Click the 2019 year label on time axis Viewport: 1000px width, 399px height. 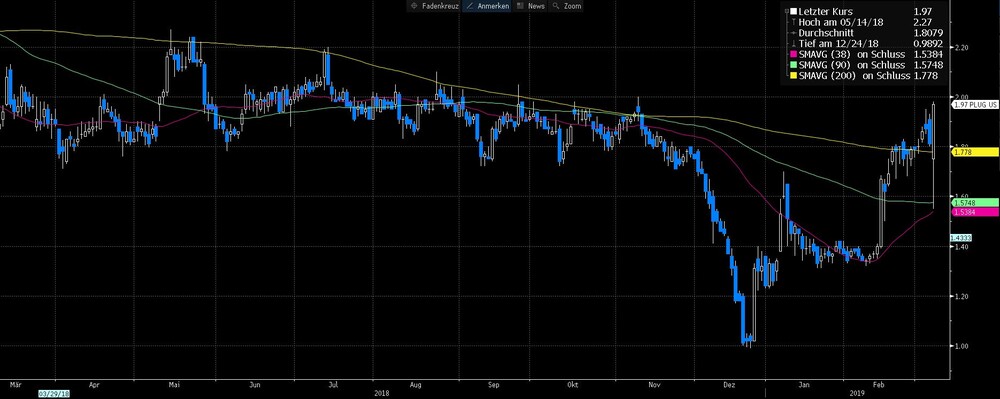(x=857, y=393)
